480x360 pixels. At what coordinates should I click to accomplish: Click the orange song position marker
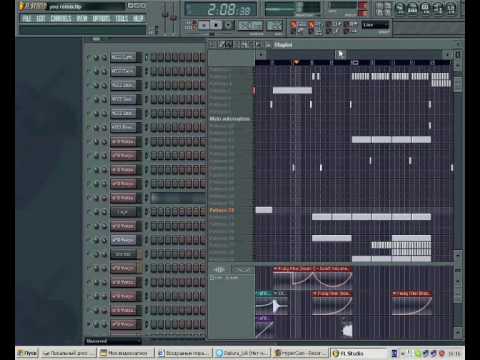296,62
